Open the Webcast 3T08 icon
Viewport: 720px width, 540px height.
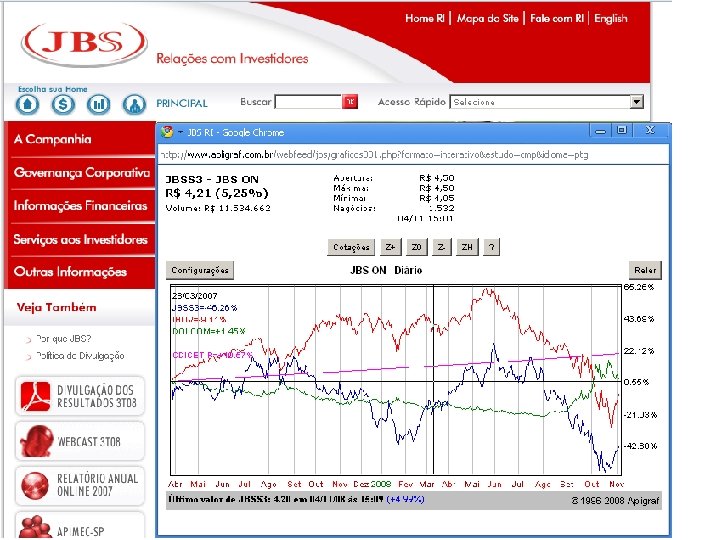coord(36,441)
